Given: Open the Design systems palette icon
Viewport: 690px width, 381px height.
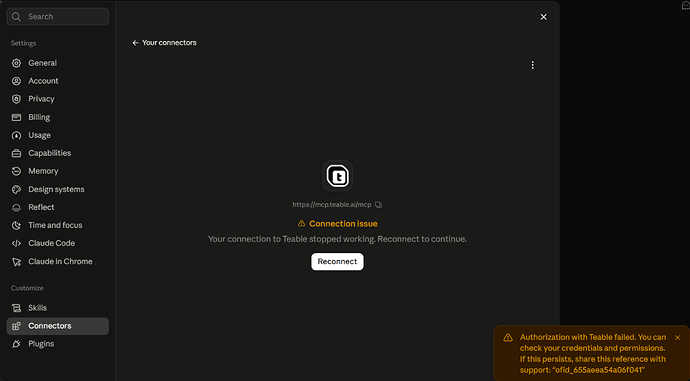Looking at the screenshot, I should pos(16,189).
